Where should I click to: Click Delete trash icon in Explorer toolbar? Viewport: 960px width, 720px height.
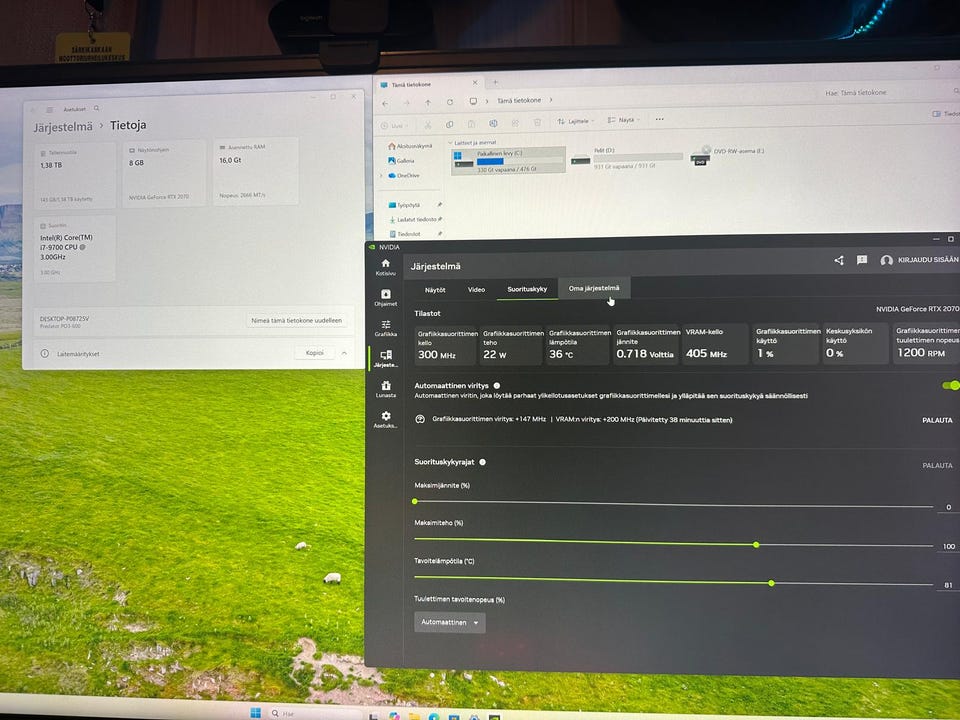click(537, 122)
